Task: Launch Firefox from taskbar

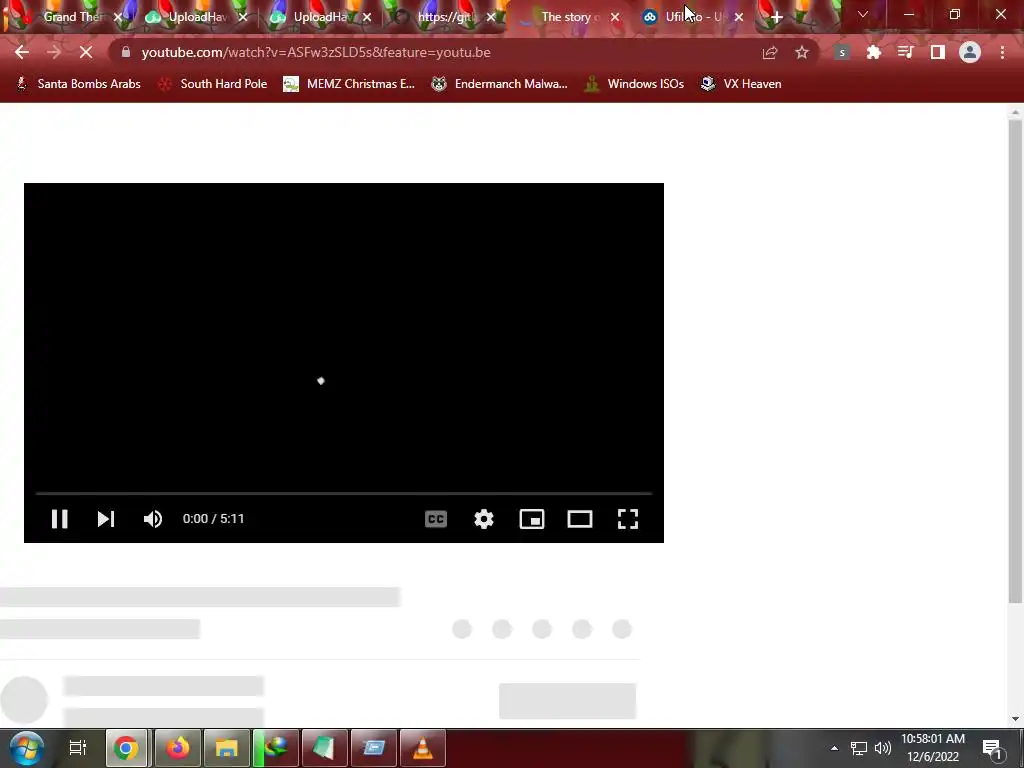Action: coord(177,748)
